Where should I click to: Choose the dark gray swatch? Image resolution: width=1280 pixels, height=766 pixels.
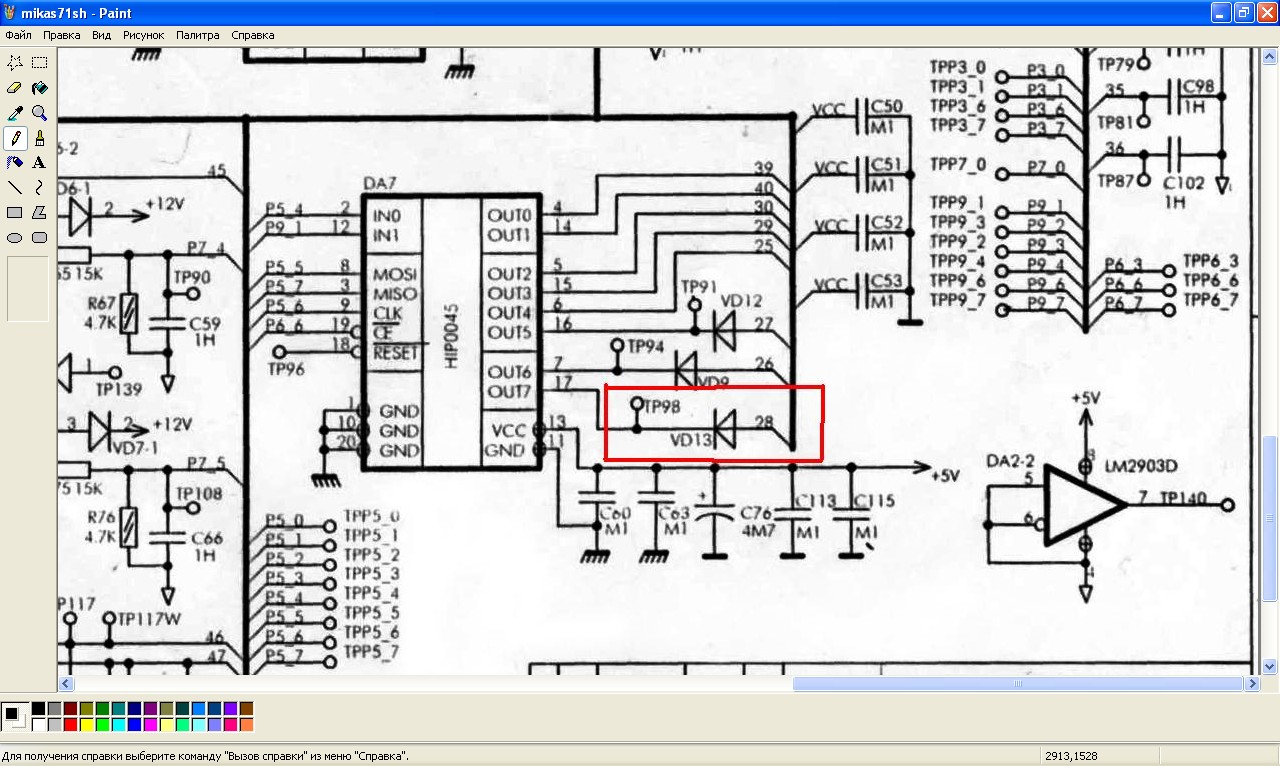(x=55, y=708)
